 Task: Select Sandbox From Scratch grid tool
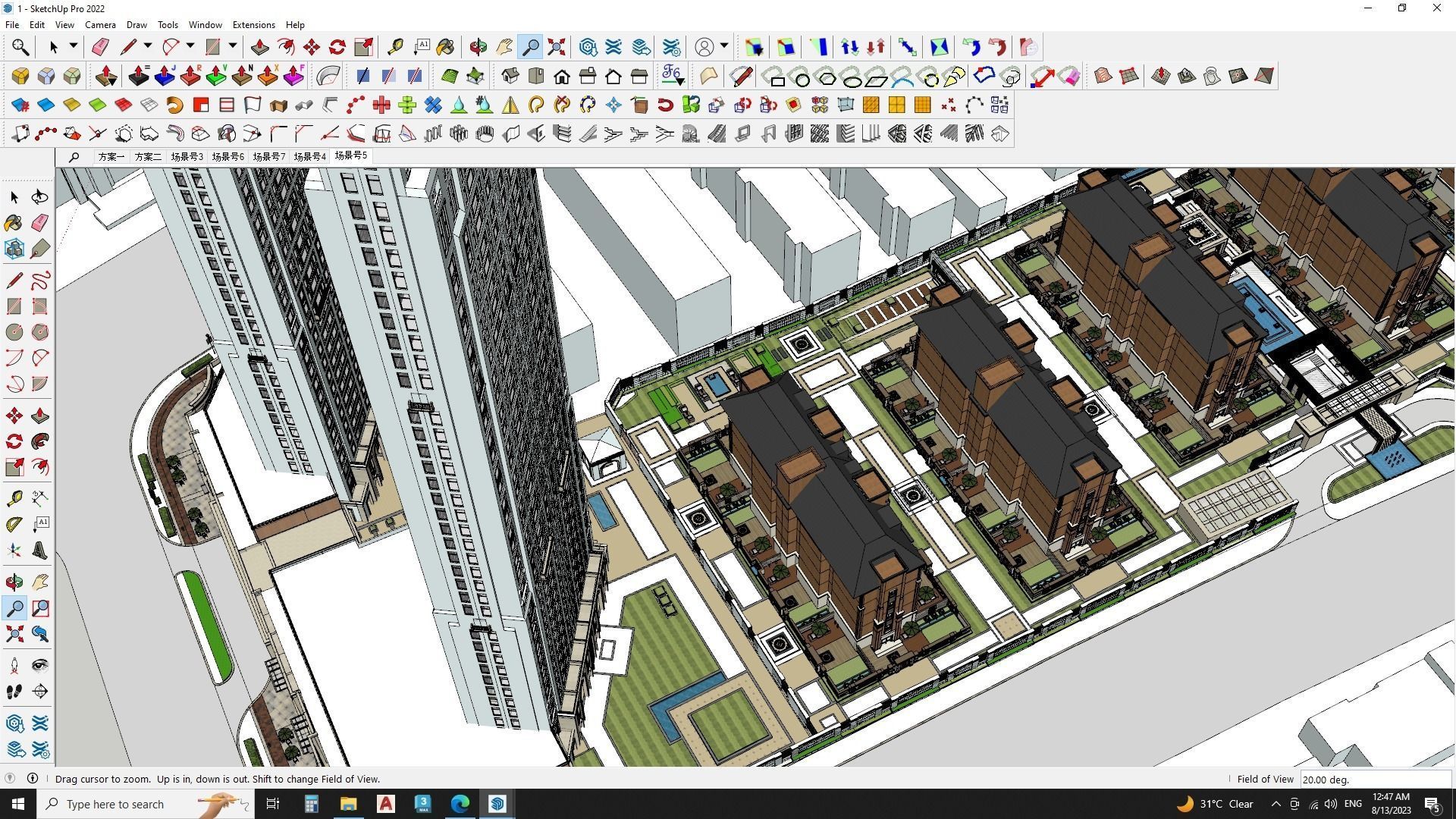click(x=1128, y=76)
